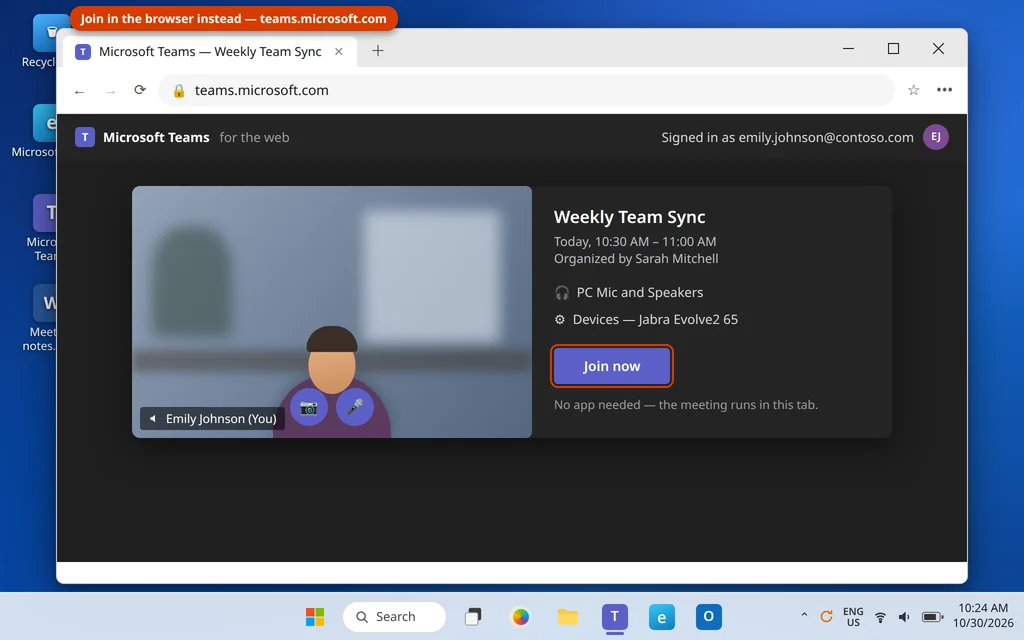The image size is (1024, 640).
Task: Open the clock showing 10:24 AM
Action: click(983, 616)
